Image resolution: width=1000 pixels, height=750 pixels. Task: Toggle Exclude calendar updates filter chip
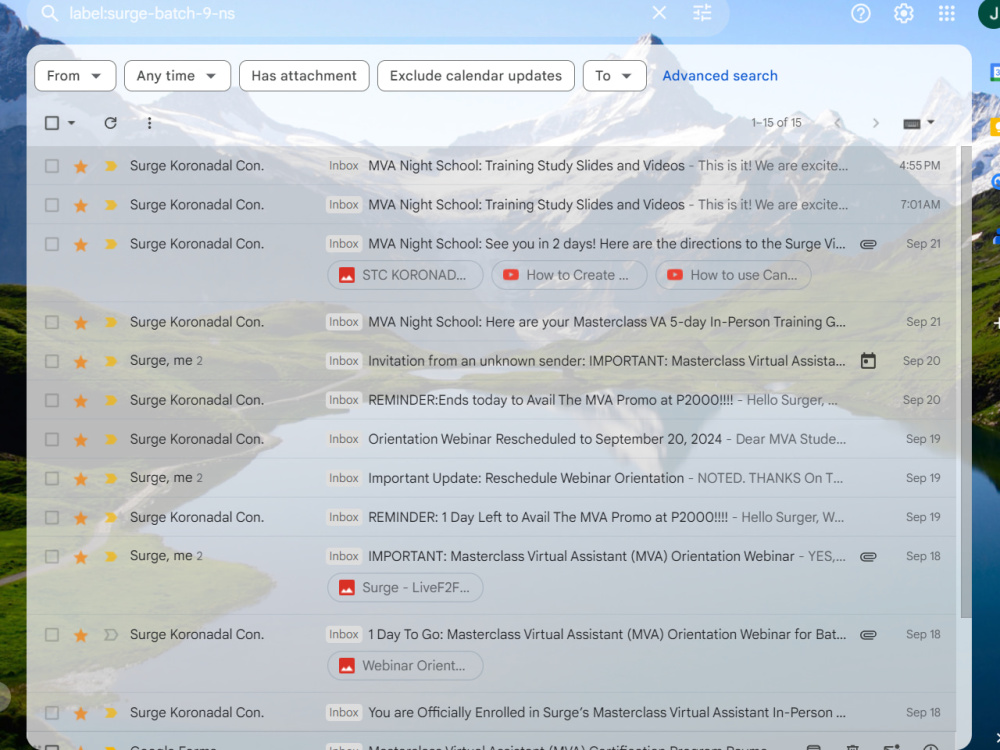coord(476,76)
